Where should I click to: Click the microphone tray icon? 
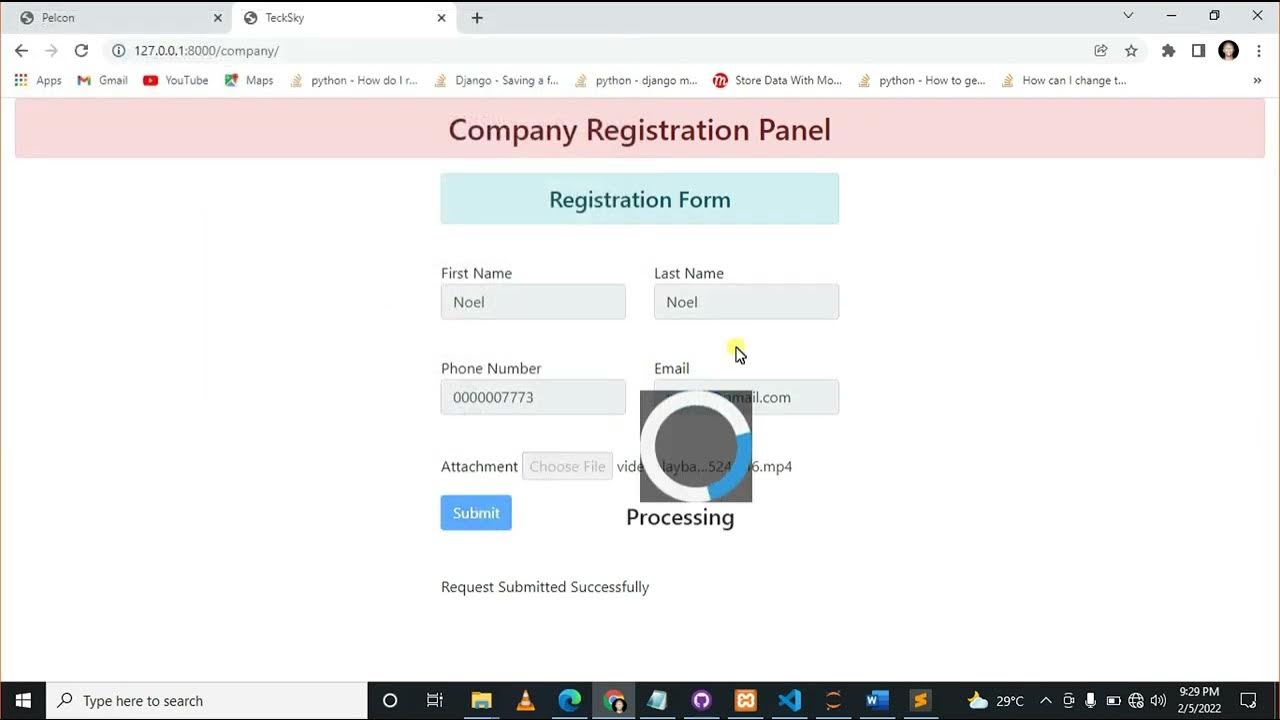point(1090,700)
